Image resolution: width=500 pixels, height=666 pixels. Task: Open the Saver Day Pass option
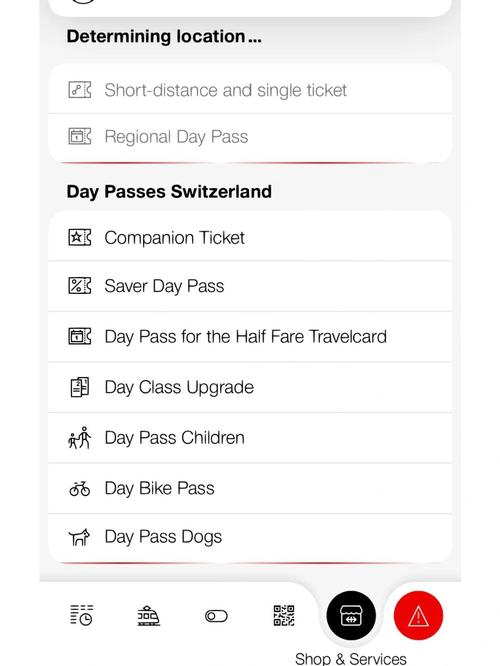250,286
